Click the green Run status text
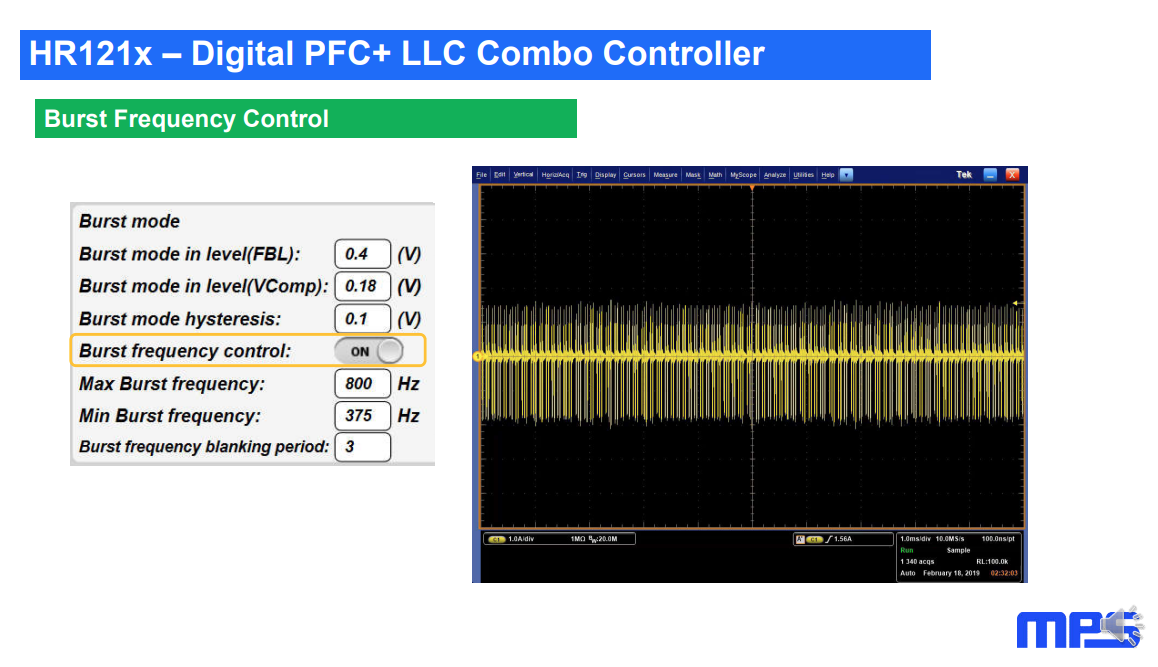1158x667 pixels. pos(907,550)
